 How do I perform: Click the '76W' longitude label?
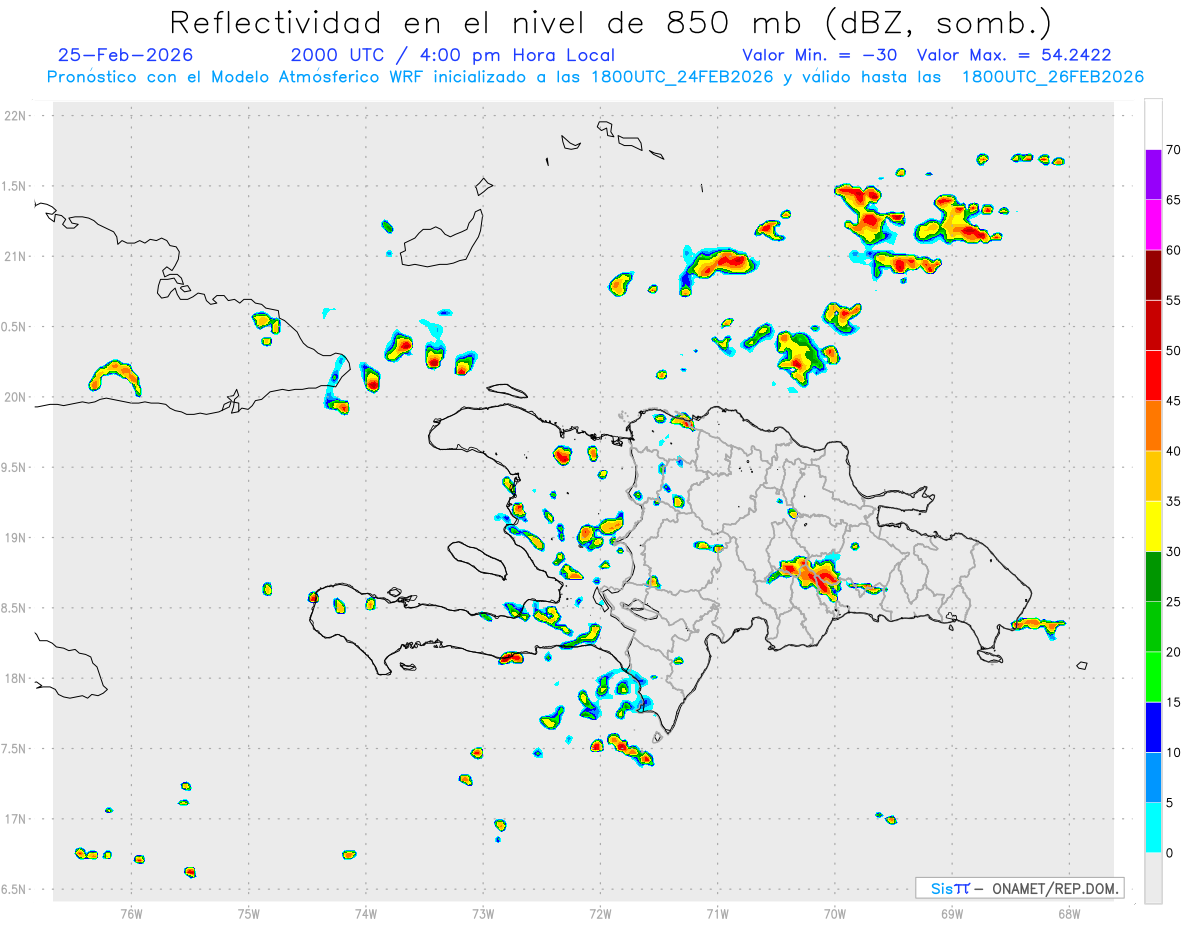point(131,913)
